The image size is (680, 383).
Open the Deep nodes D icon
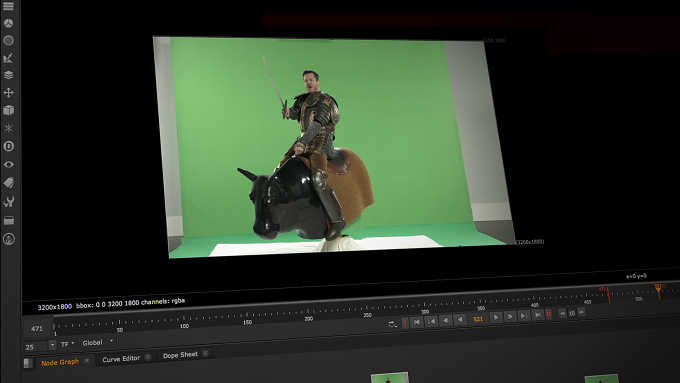(x=9, y=146)
